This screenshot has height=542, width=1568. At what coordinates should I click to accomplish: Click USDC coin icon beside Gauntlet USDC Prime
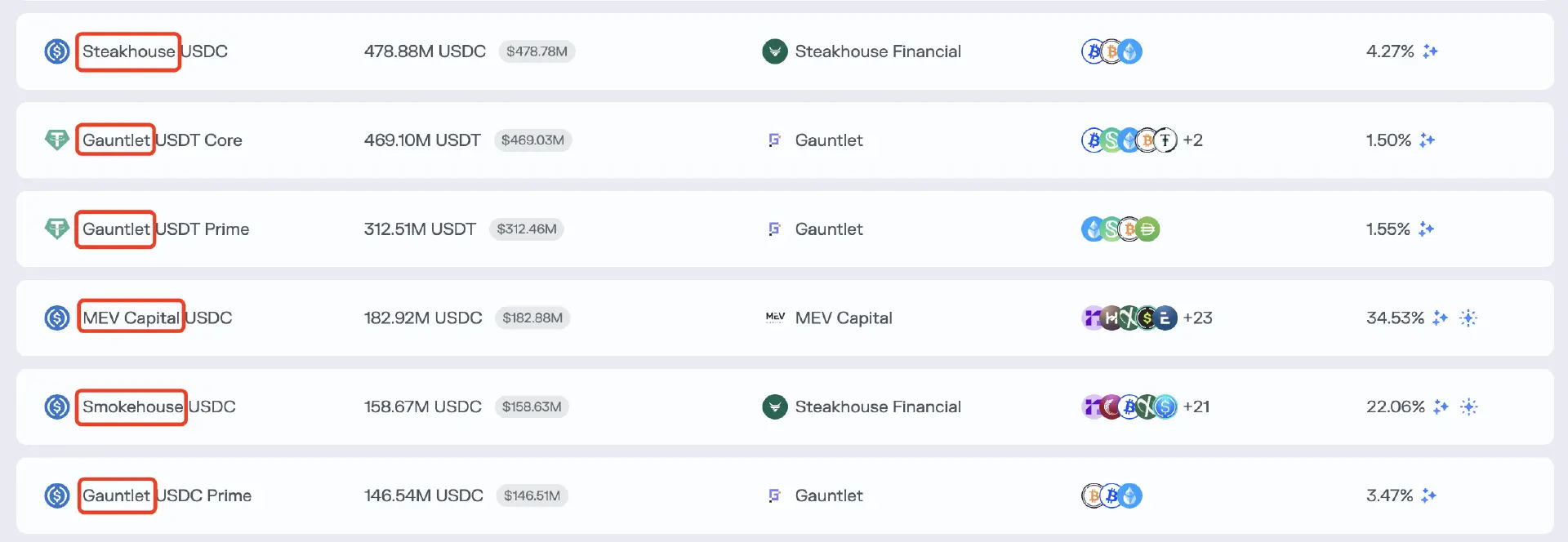pyautogui.click(x=56, y=495)
